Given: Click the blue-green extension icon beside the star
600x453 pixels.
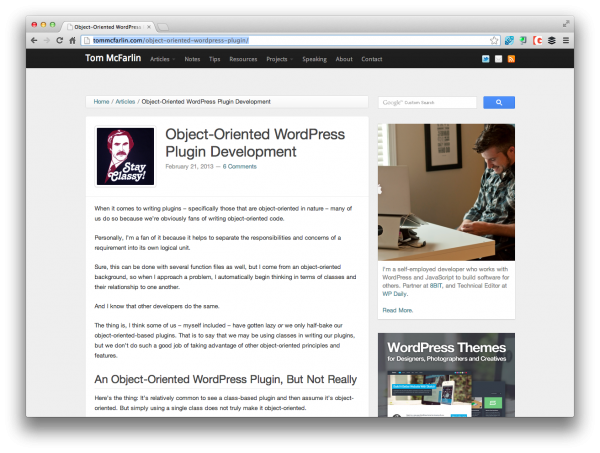Looking at the screenshot, I should pos(509,40).
